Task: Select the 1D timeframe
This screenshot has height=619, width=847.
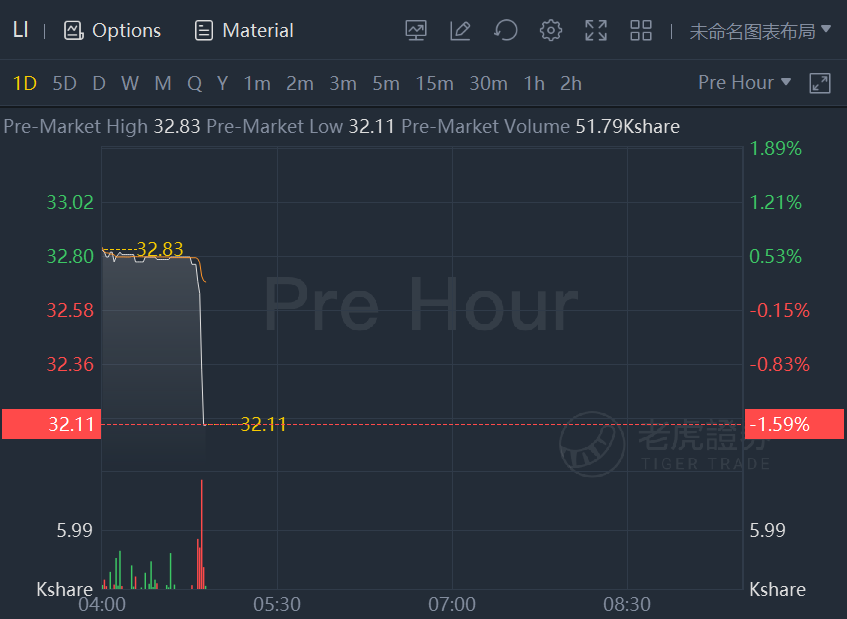Action: pyautogui.click(x=24, y=84)
